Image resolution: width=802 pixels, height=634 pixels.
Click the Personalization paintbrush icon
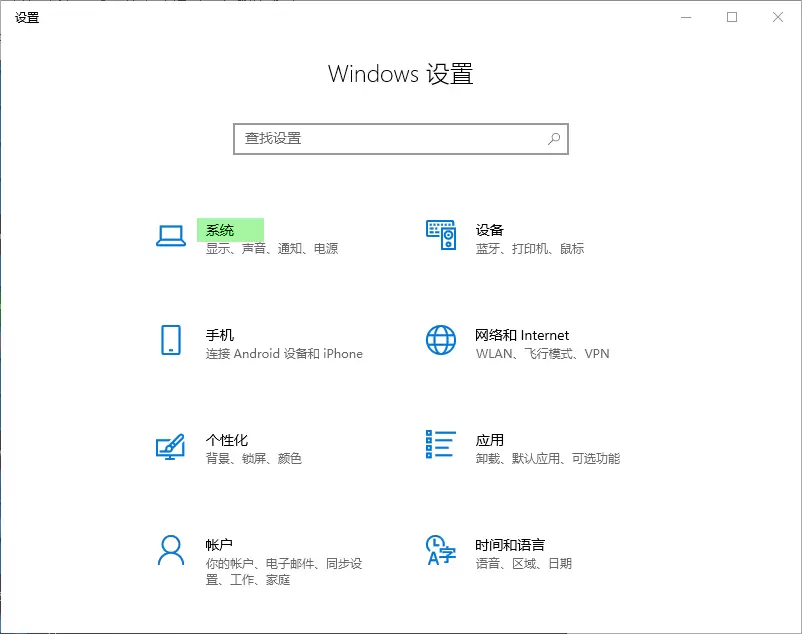coord(171,445)
